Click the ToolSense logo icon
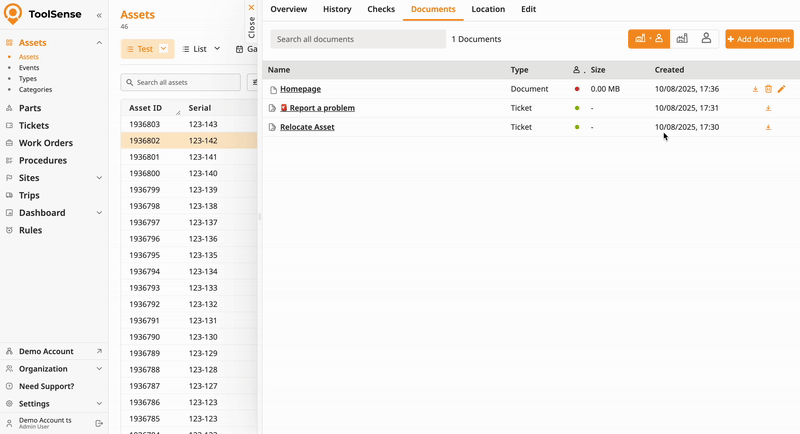800x434 pixels. pos(13,14)
